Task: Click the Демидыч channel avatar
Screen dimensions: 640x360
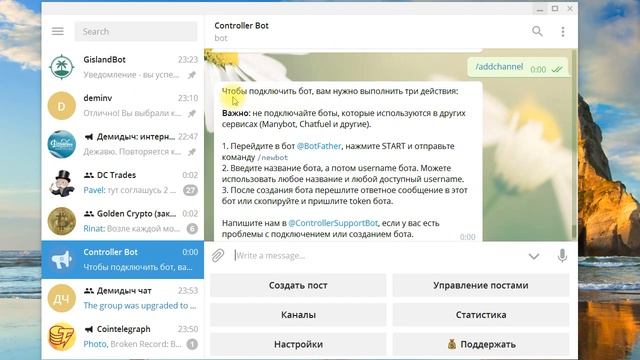Action: (62, 144)
